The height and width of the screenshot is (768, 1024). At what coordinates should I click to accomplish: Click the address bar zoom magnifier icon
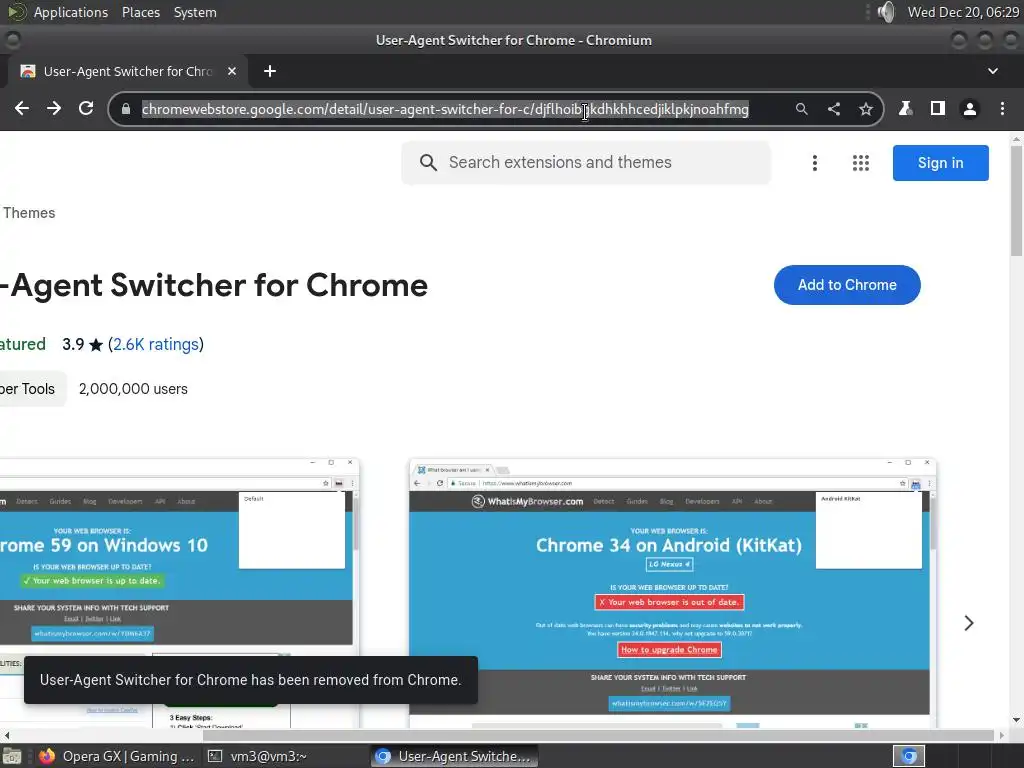801,109
